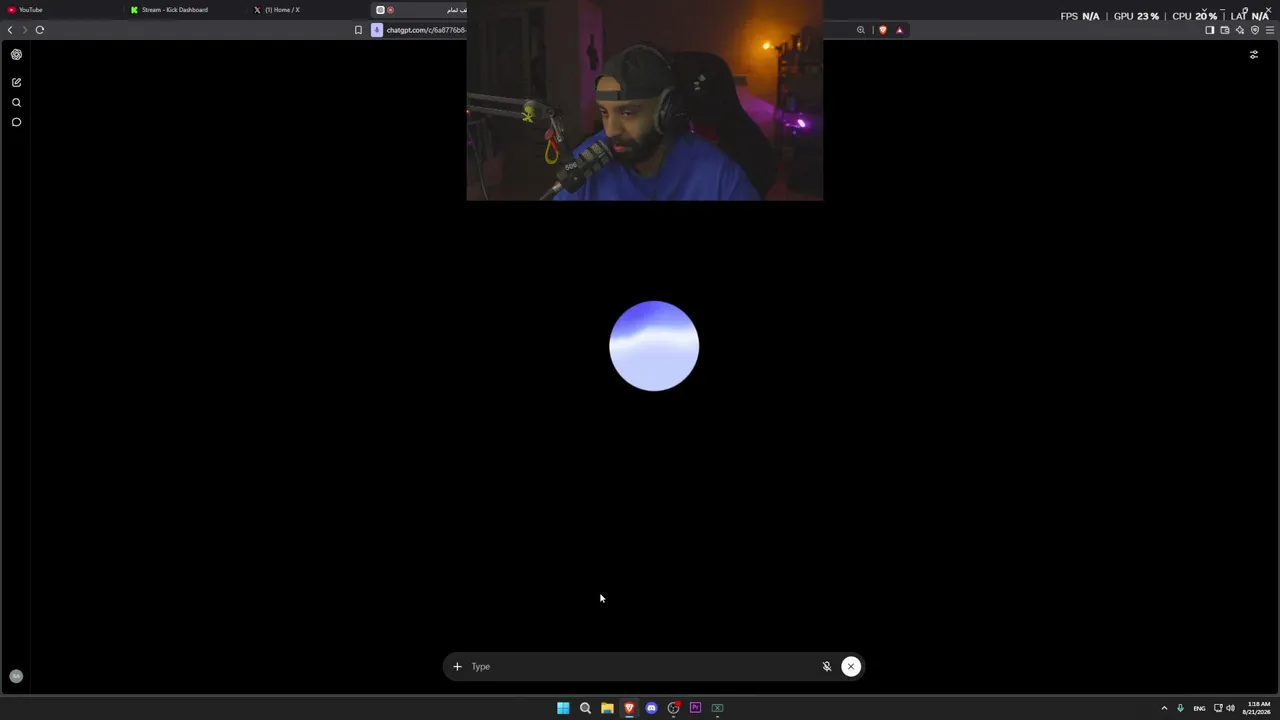Viewport: 1280px width, 720px height.
Task: Switch to the Home / X tab
Action: 308,10
